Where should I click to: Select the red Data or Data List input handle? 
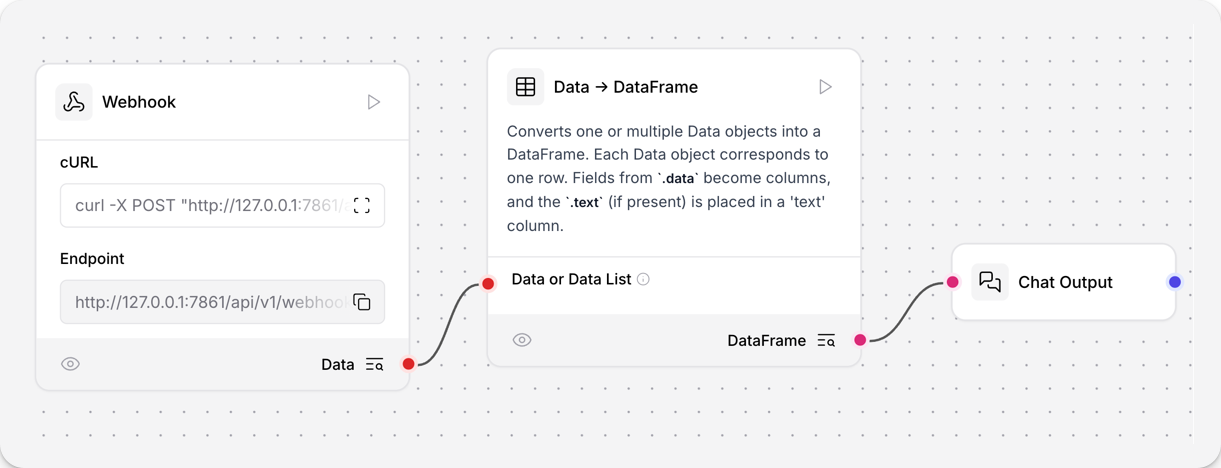[488, 284]
